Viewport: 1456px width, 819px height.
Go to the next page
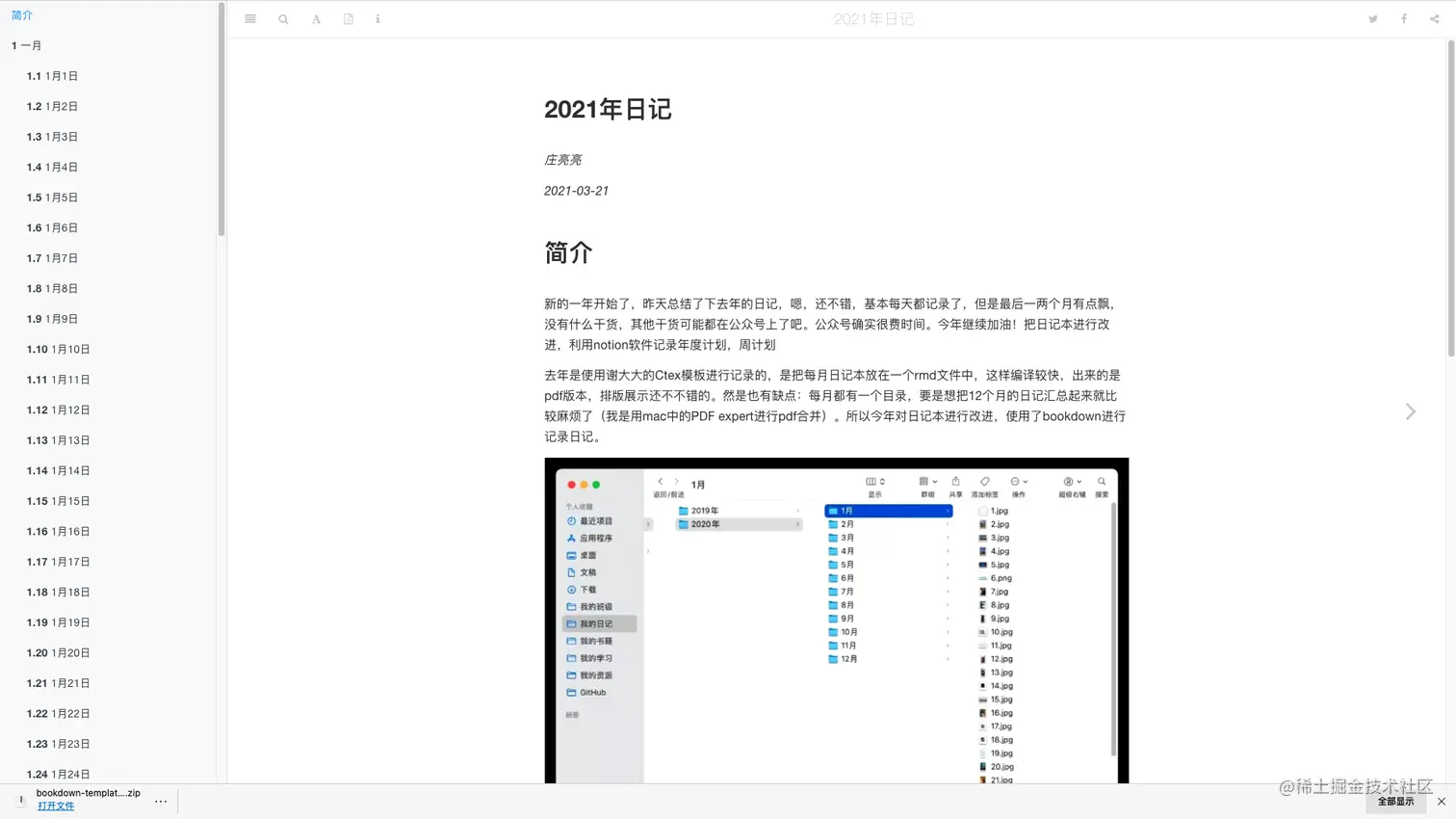(x=1410, y=411)
